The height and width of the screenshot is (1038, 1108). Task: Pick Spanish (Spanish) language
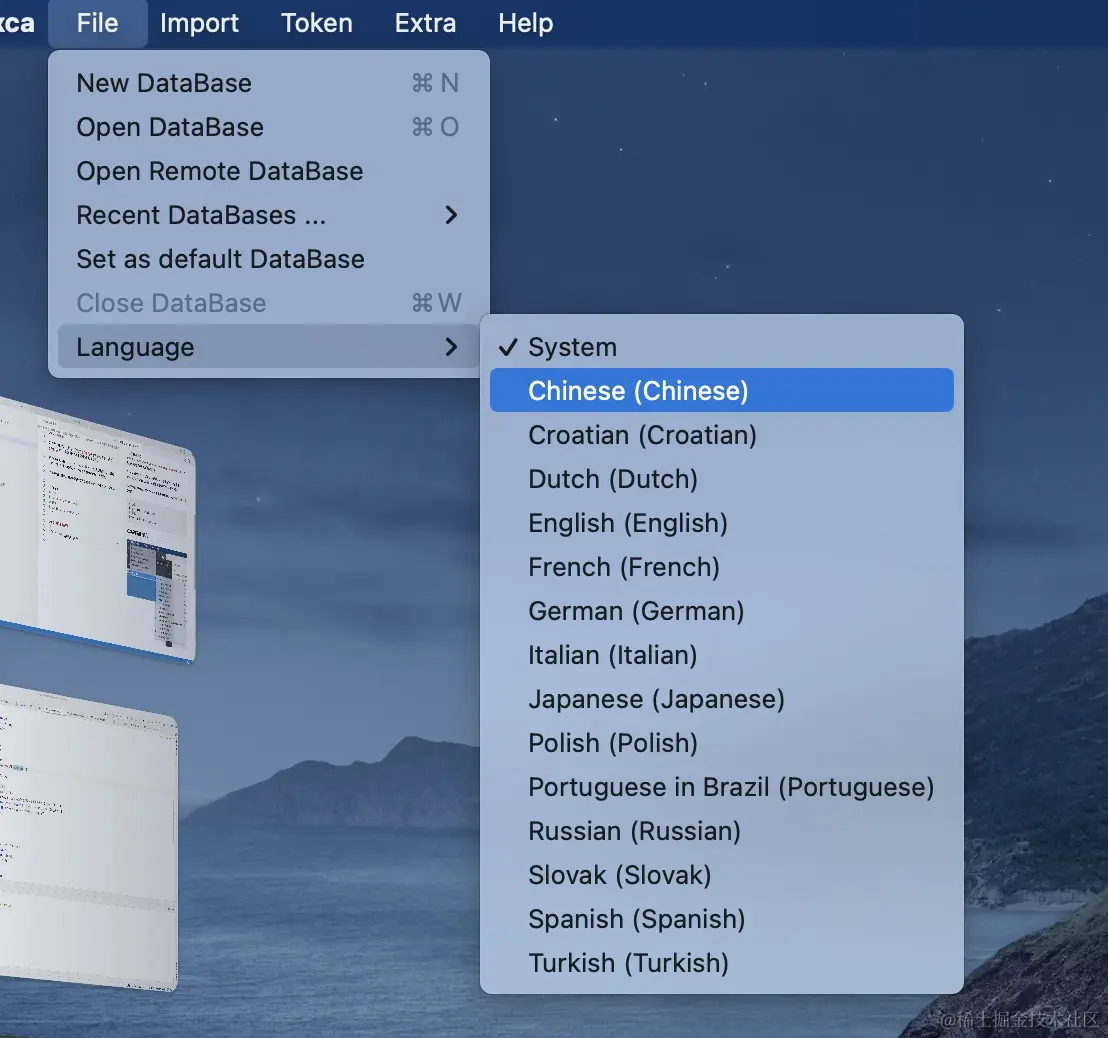pos(721,919)
